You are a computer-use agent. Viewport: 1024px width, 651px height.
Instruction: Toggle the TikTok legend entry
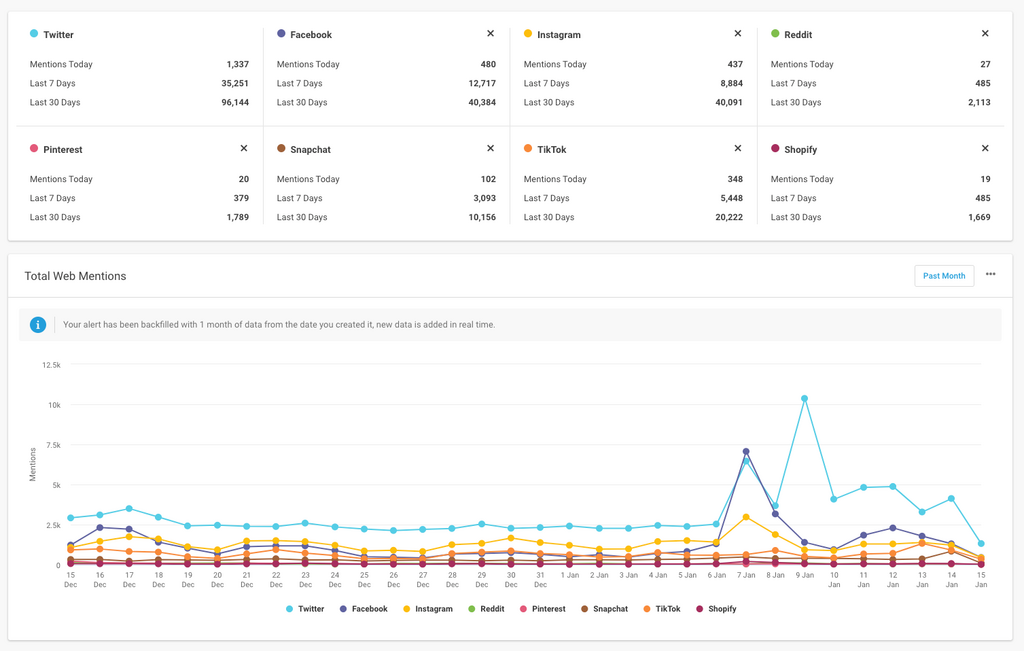(x=661, y=609)
